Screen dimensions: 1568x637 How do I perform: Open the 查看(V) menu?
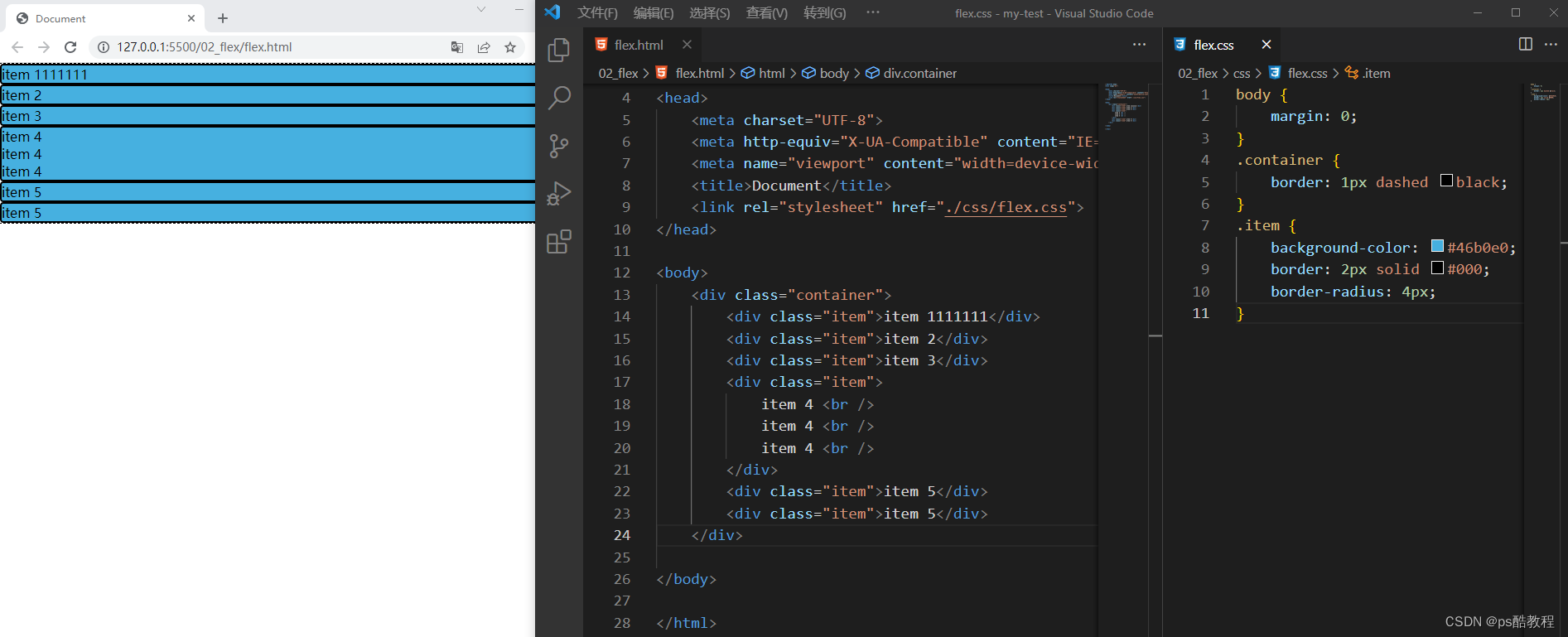(x=767, y=12)
